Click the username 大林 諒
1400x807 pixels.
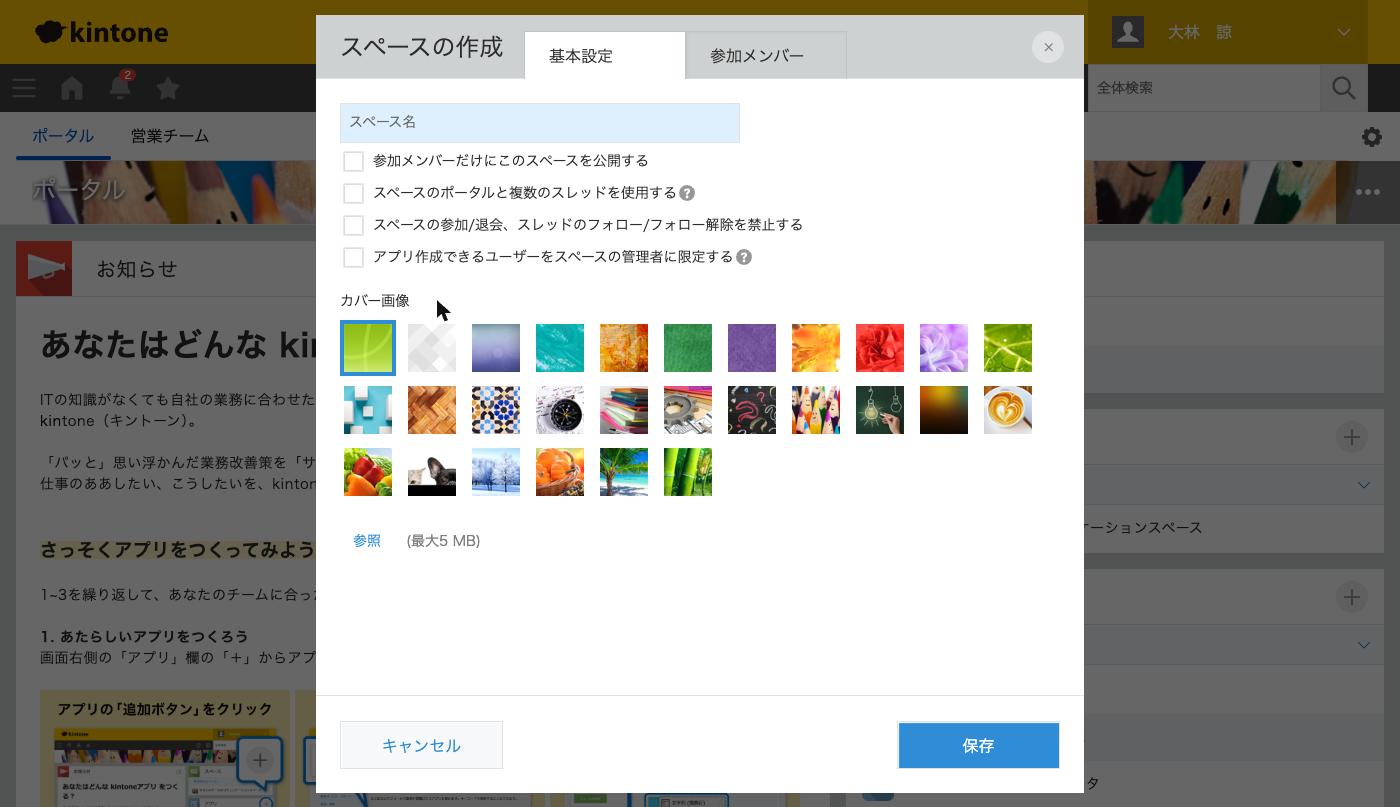coord(1200,32)
